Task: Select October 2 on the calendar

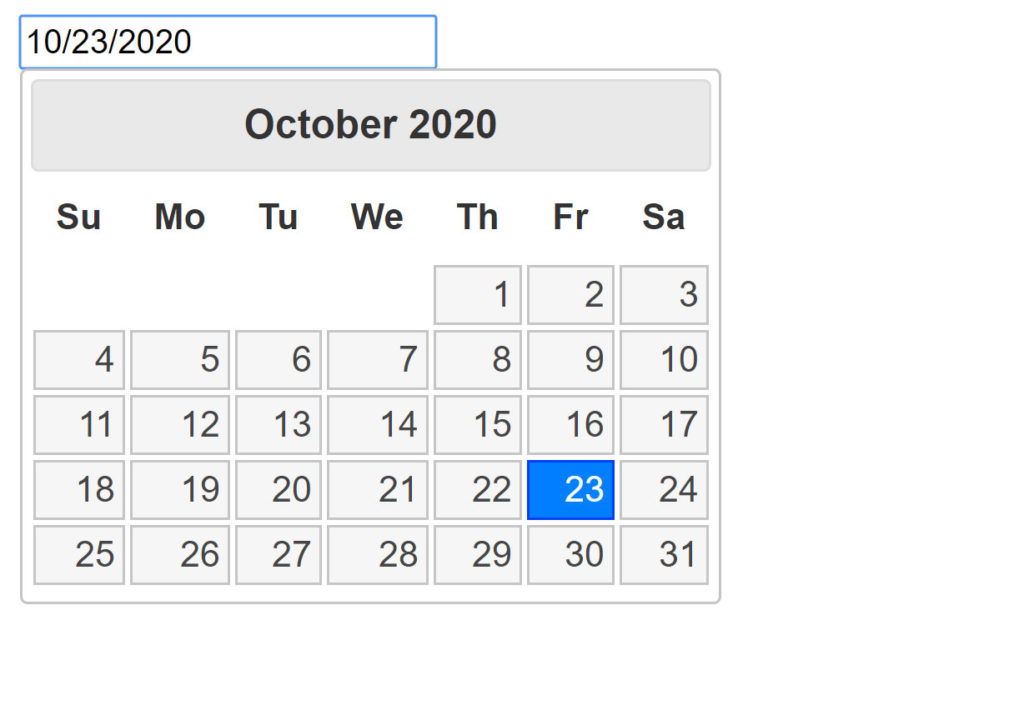Action: pos(570,294)
